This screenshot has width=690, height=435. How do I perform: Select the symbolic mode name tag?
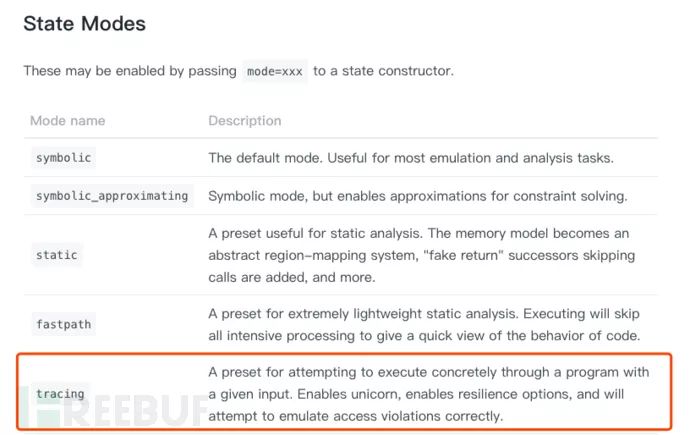click(65, 158)
